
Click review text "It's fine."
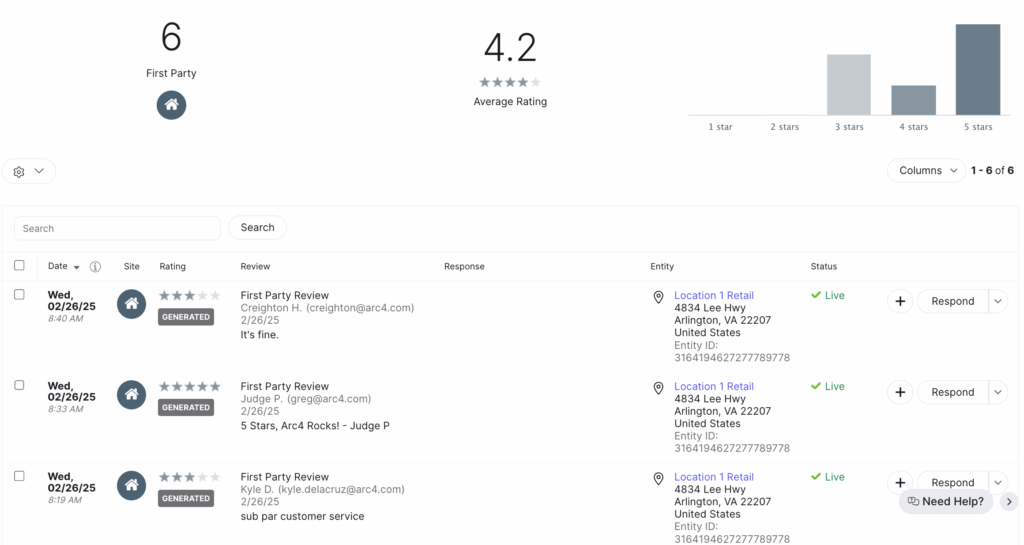[259, 335]
